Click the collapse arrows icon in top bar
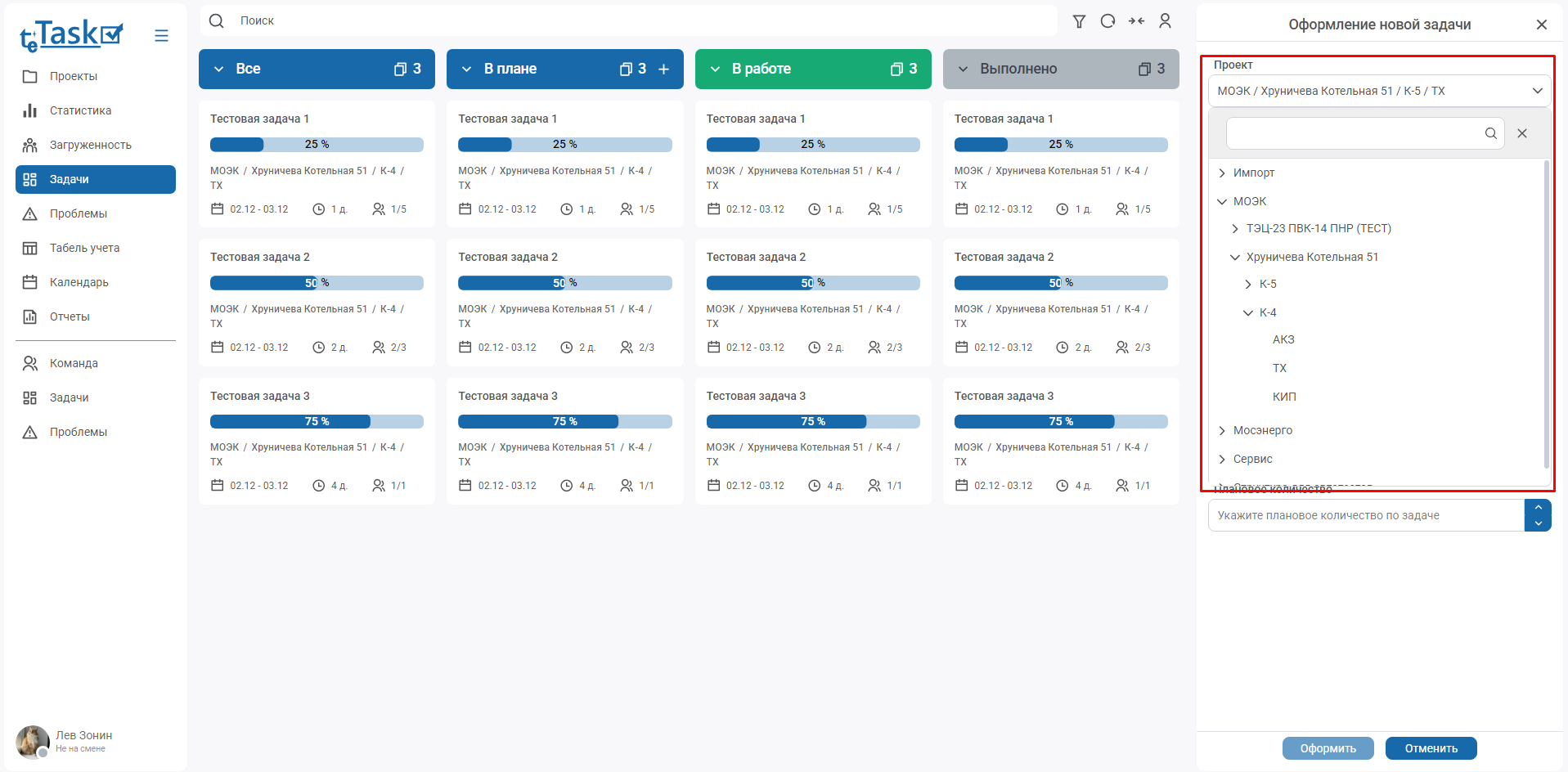The height and width of the screenshot is (772, 1568). click(x=1136, y=21)
